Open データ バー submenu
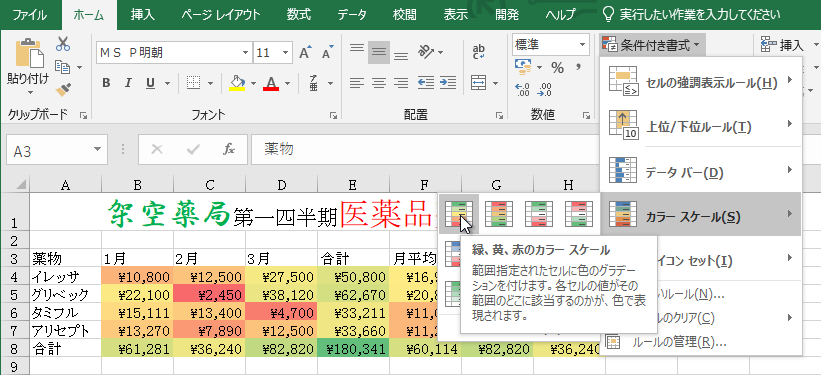The height and width of the screenshot is (375, 821). (x=701, y=171)
